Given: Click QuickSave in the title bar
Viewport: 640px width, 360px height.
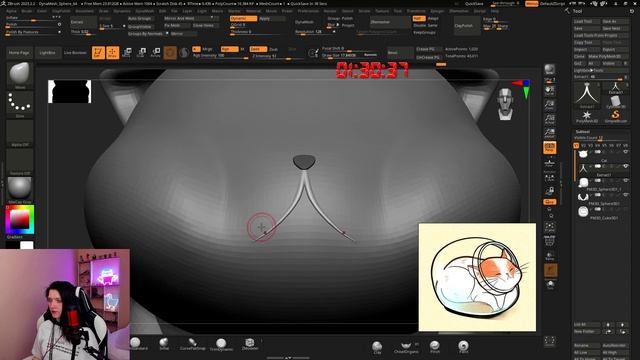Looking at the screenshot, I should (x=474, y=4).
